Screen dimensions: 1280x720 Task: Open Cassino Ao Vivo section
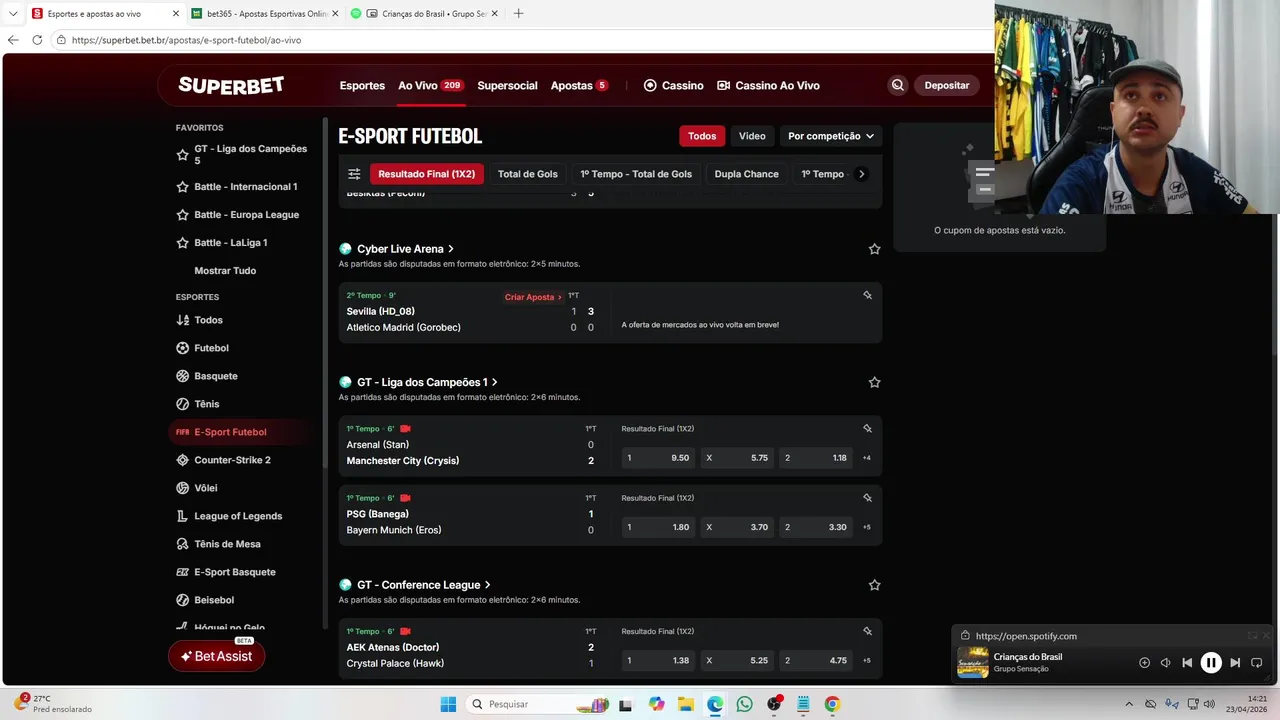[x=768, y=86]
